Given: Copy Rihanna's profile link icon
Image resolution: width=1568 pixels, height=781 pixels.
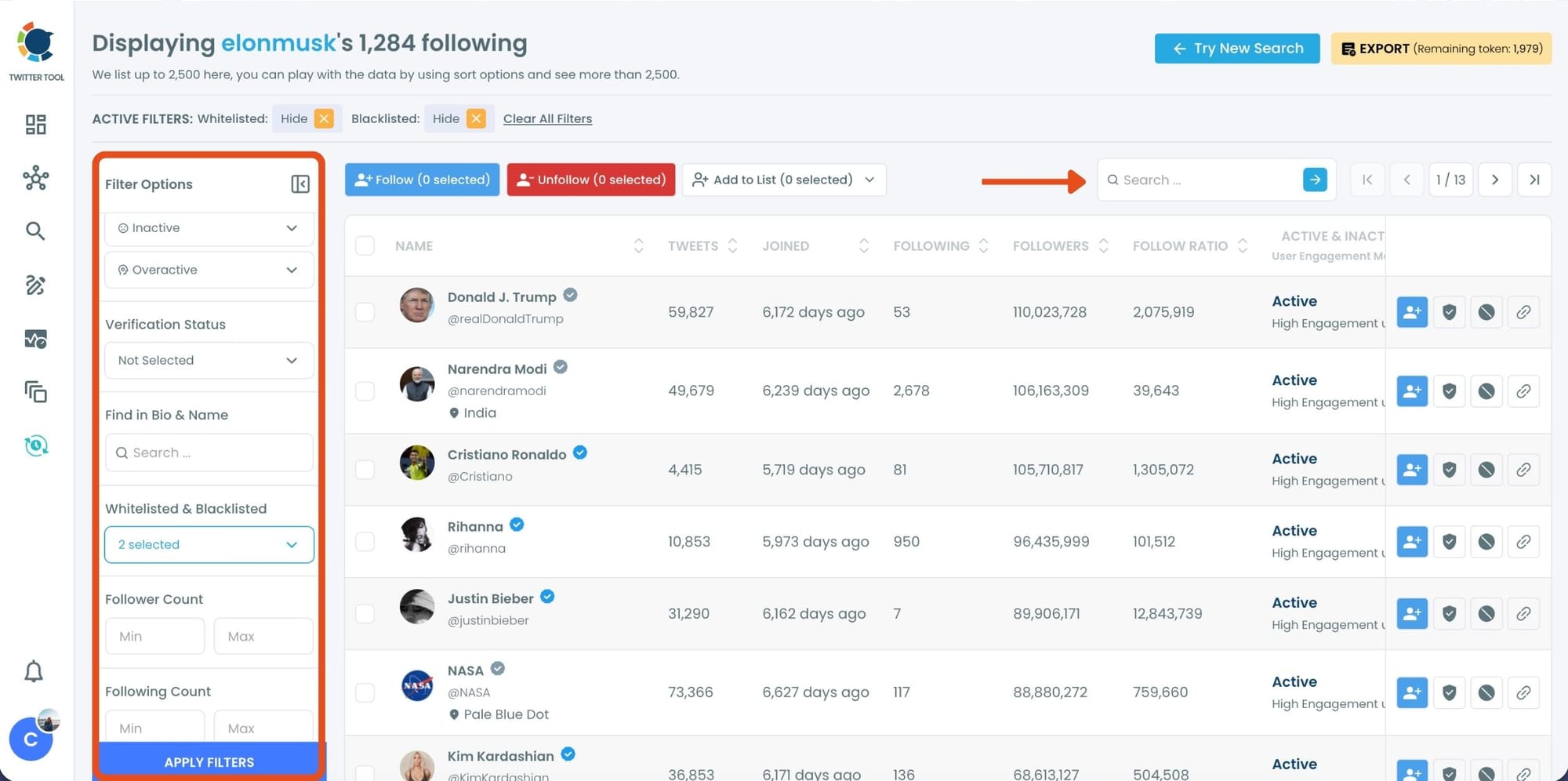Looking at the screenshot, I should (x=1523, y=541).
